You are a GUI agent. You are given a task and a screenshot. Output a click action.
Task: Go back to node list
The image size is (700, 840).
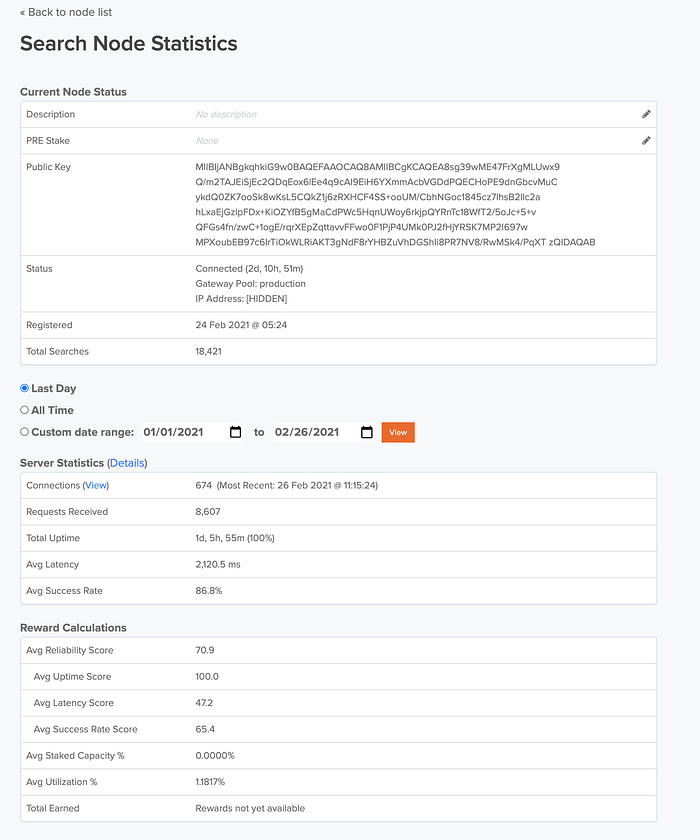(x=66, y=12)
